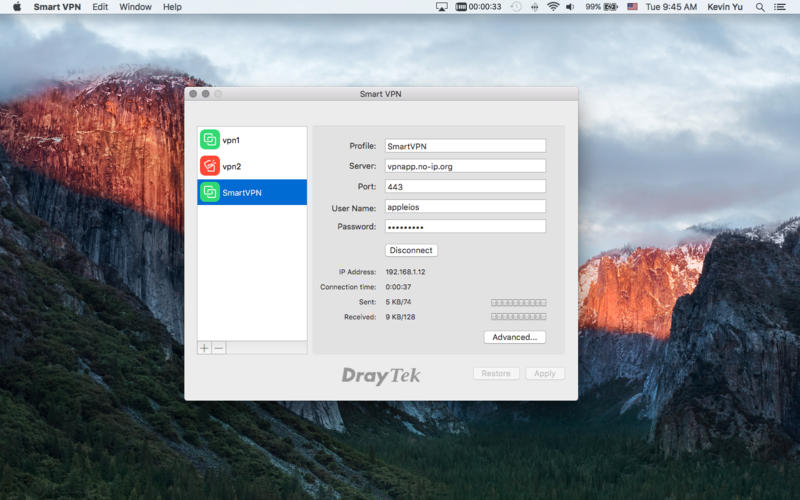Image resolution: width=800 pixels, height=500 pixels.
Task: Open the Window menu
Action: point(135,7)
